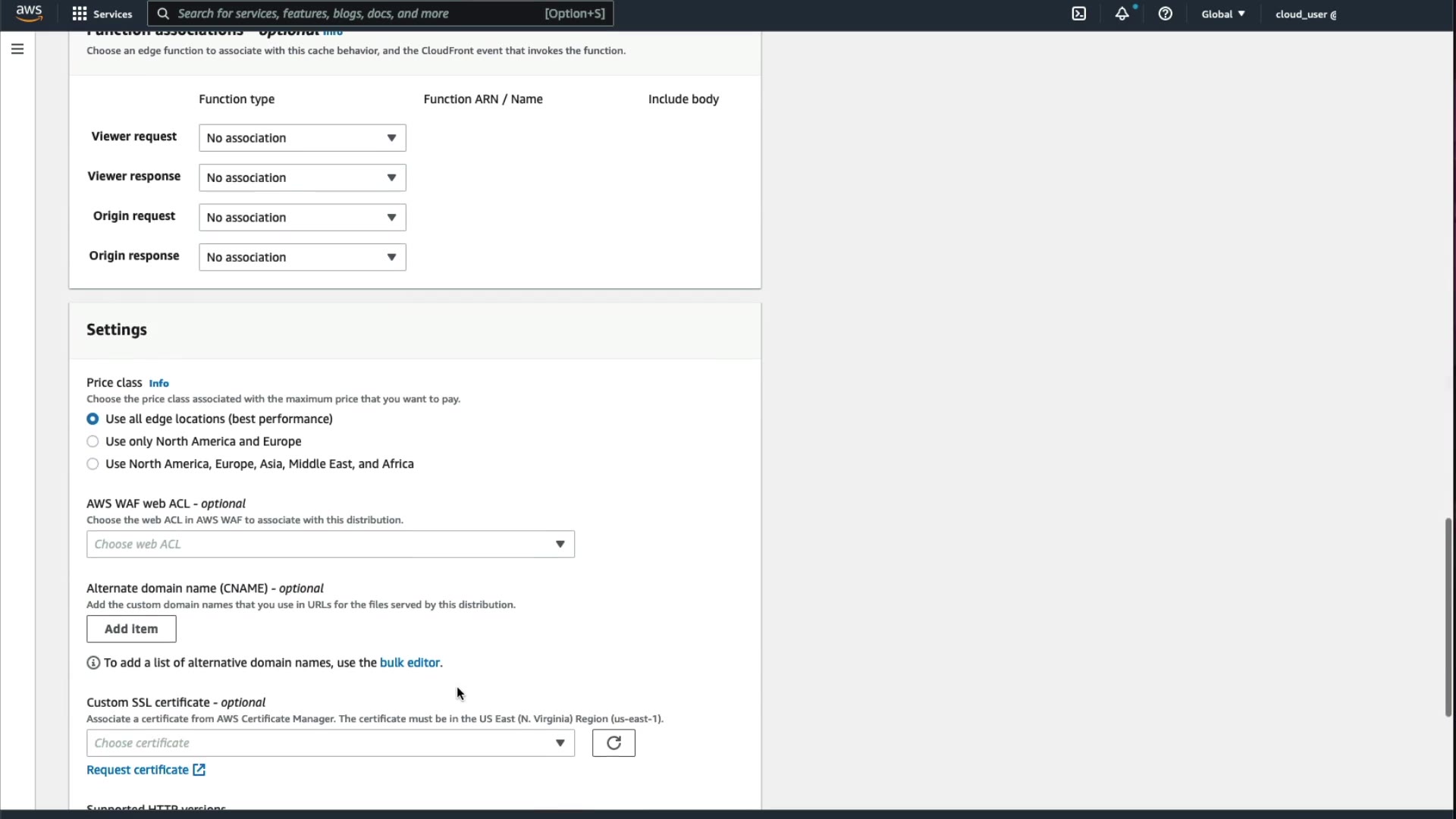Open the notifications bell

(1122, 14)
